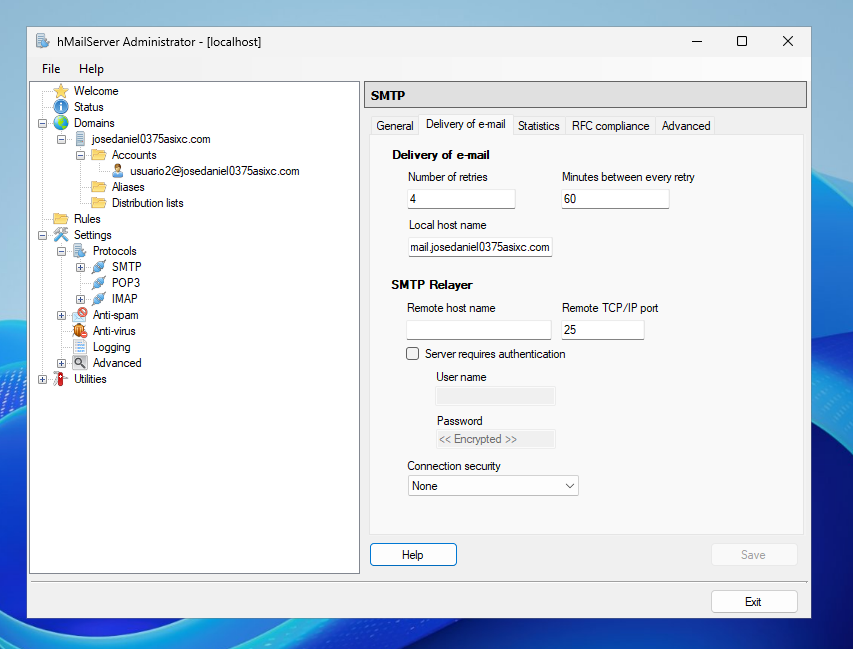The image size is (853, 649).
Task: Click the Aliases folder icon
Action: click(x=98, y=187)
